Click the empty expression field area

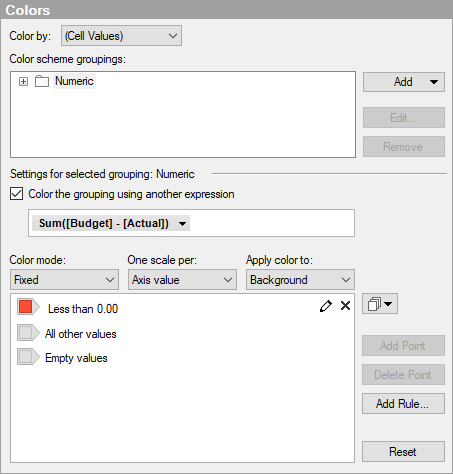coord(272,223)
